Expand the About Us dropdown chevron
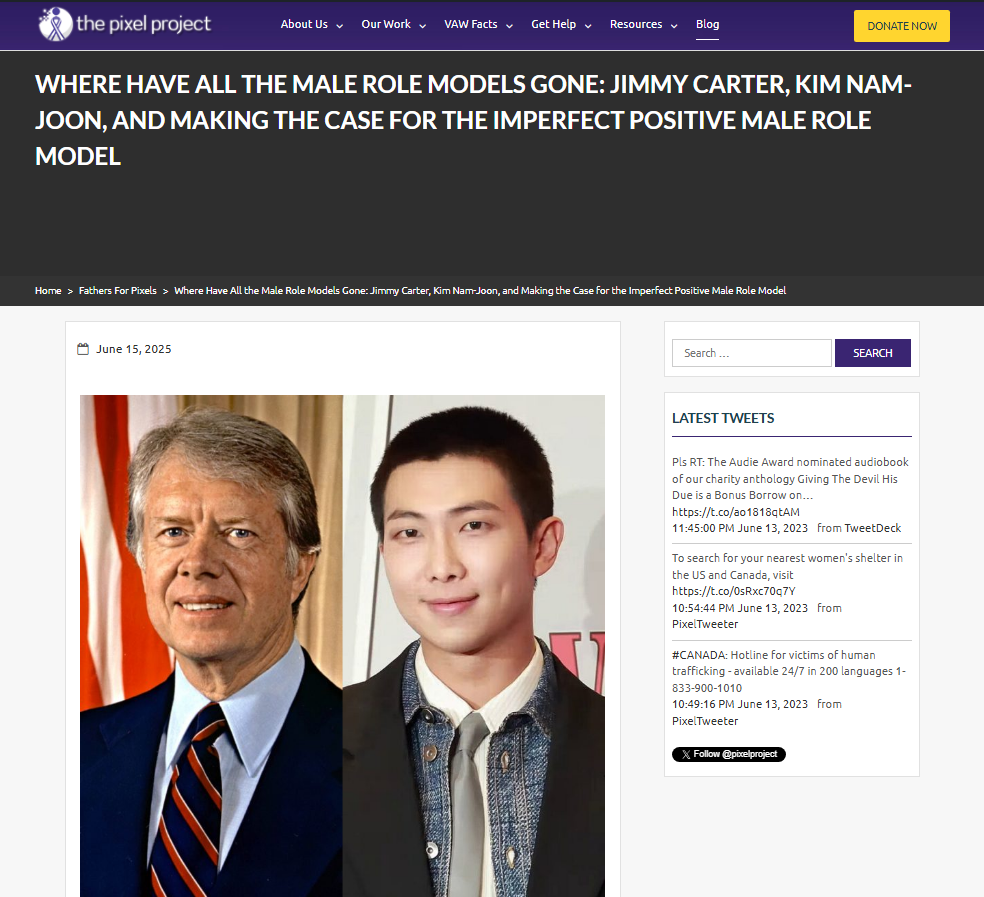 point(340,26)
